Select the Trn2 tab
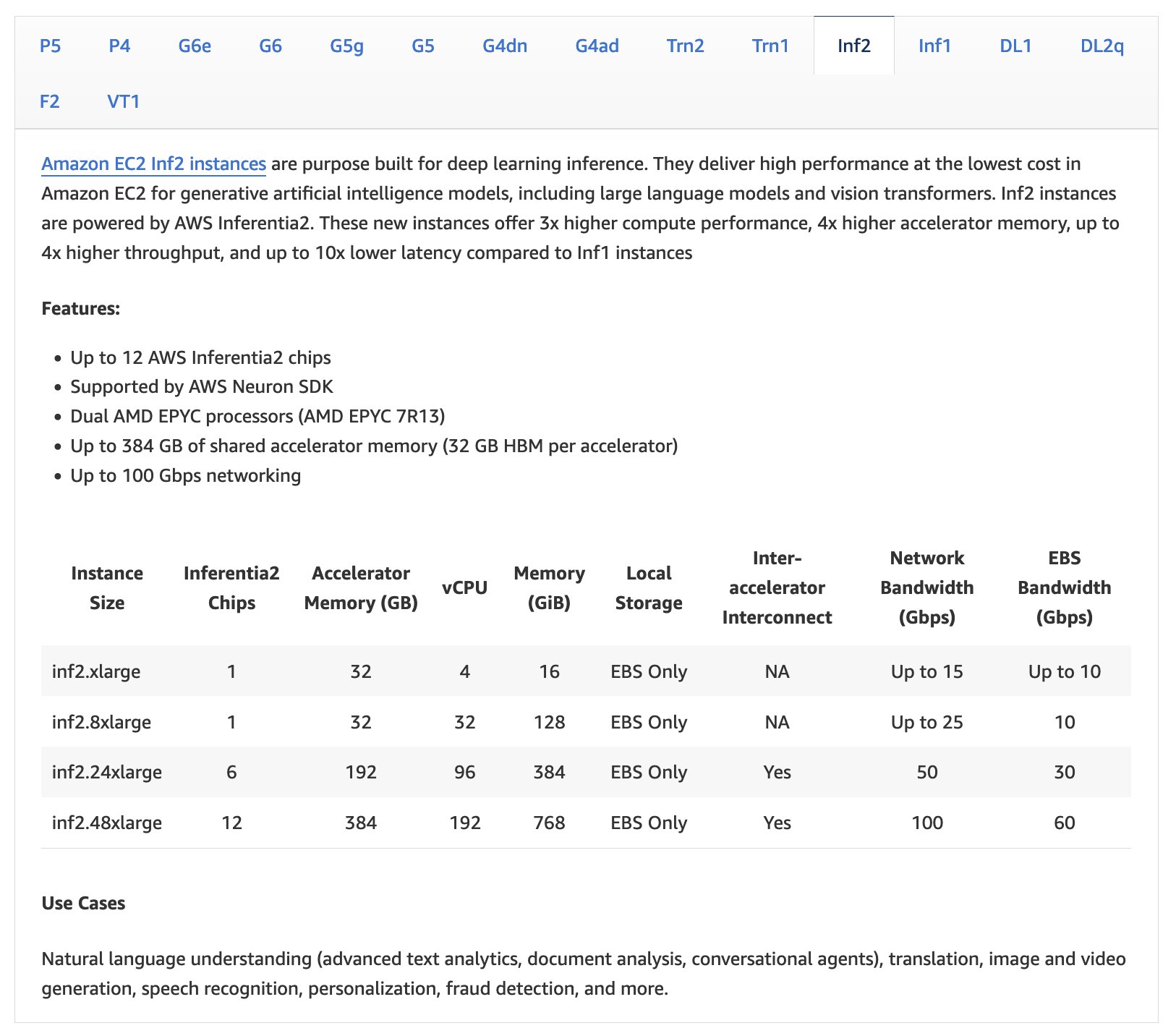Image resolution: width=1176 pixels, height=1036 pixels. [685, 46]
